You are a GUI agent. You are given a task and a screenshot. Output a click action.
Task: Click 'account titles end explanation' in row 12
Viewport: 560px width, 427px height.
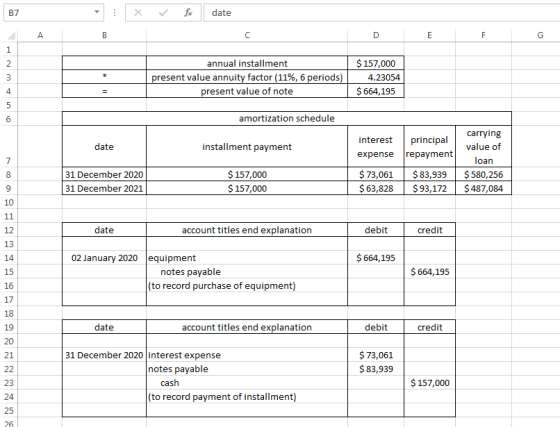pyautogui.click(x=247, y=230)
